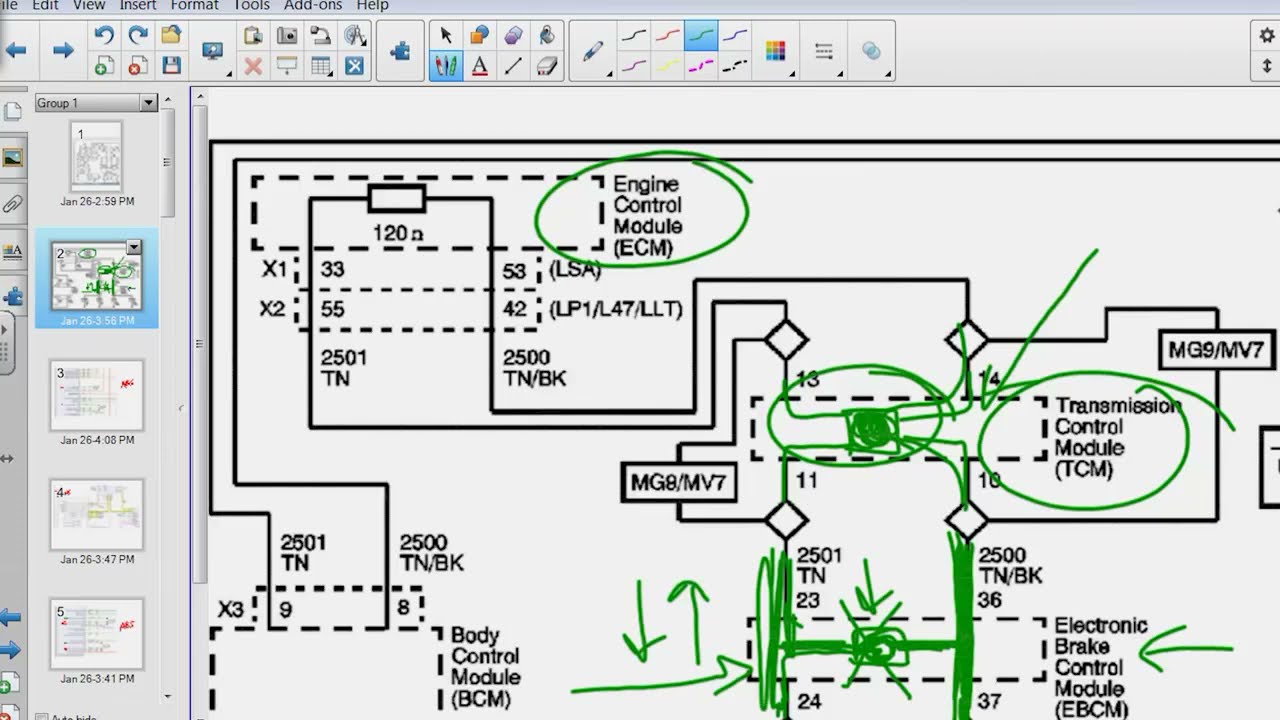Choose the Select arrow tool

[x=446, y=35]
